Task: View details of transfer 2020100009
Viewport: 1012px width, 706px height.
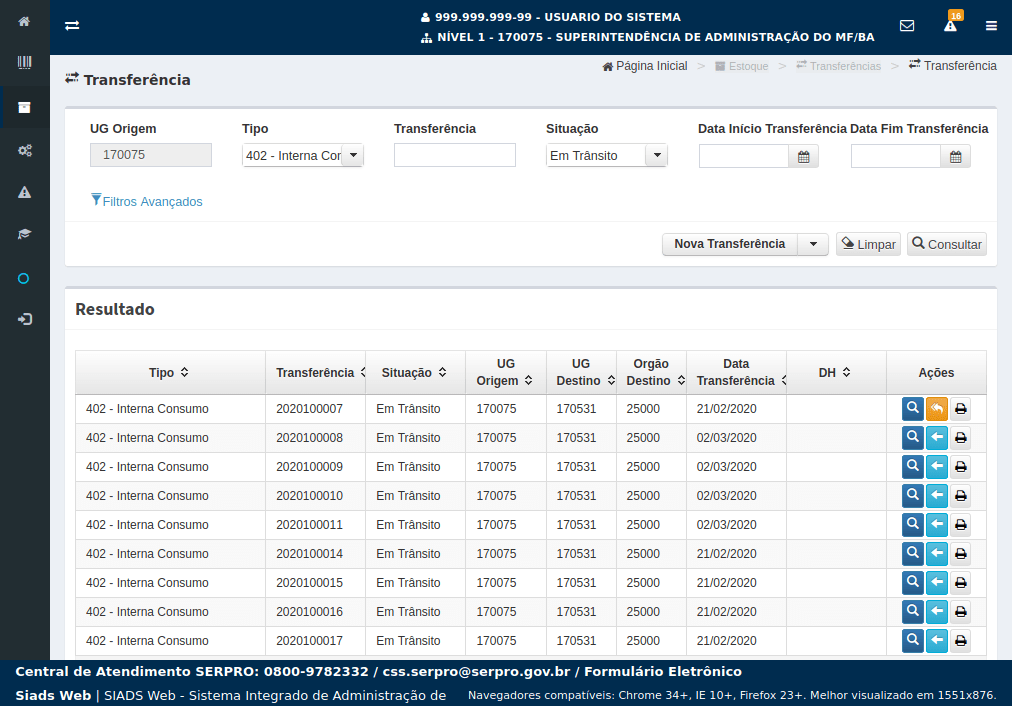Action: tap(913, 467)
